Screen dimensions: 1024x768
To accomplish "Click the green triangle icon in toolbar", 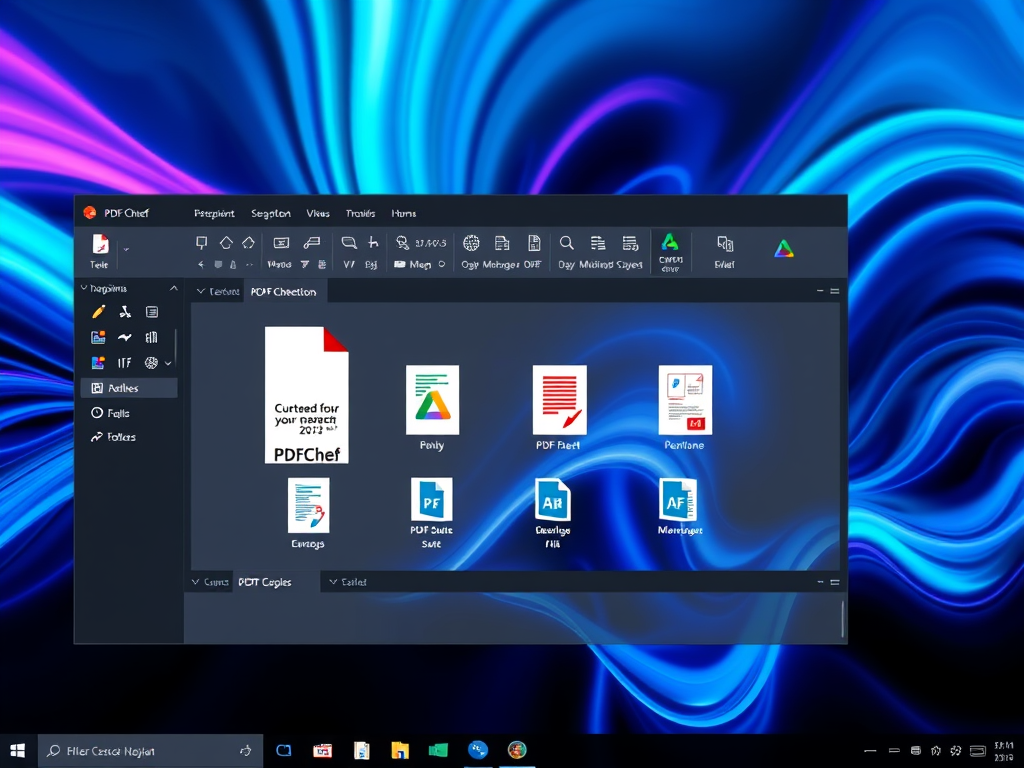I will 670,242.
